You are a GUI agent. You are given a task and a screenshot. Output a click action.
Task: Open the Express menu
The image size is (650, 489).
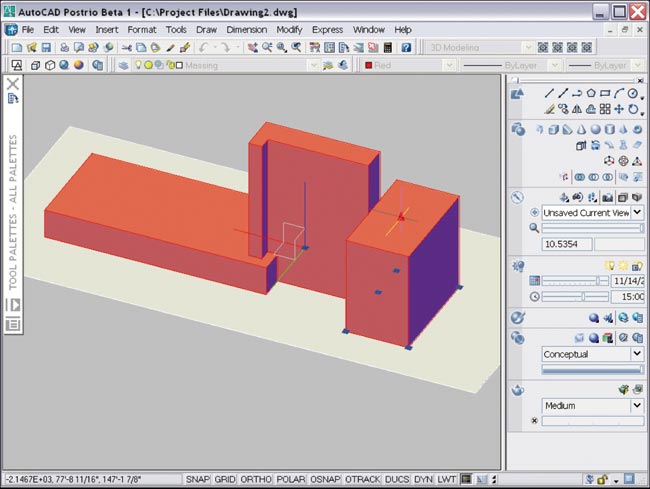point(327,30)
